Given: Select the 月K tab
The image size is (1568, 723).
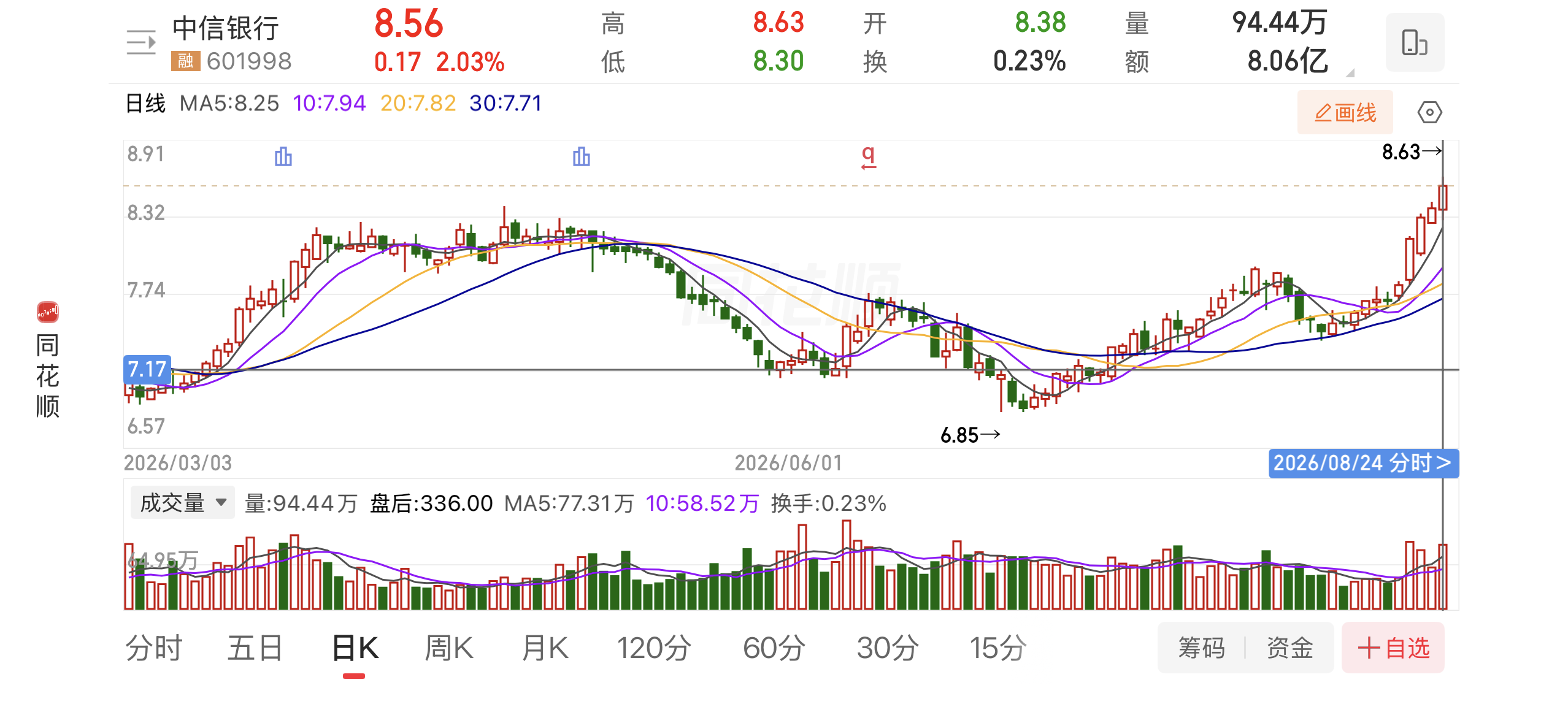Looking at the screenshot, I should point(545,648).
